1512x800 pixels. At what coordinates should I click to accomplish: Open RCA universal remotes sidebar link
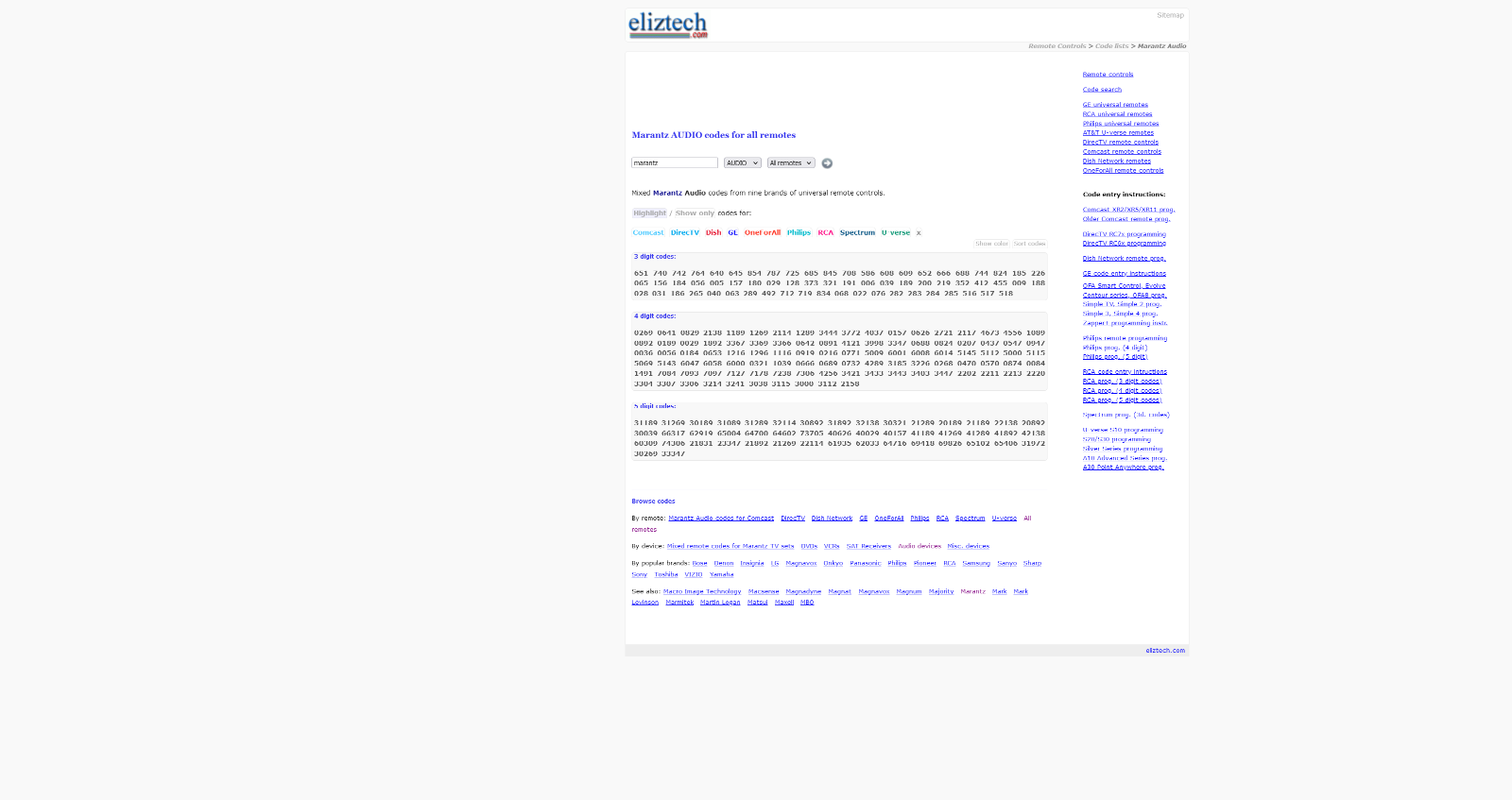[x=1117, y=114]
